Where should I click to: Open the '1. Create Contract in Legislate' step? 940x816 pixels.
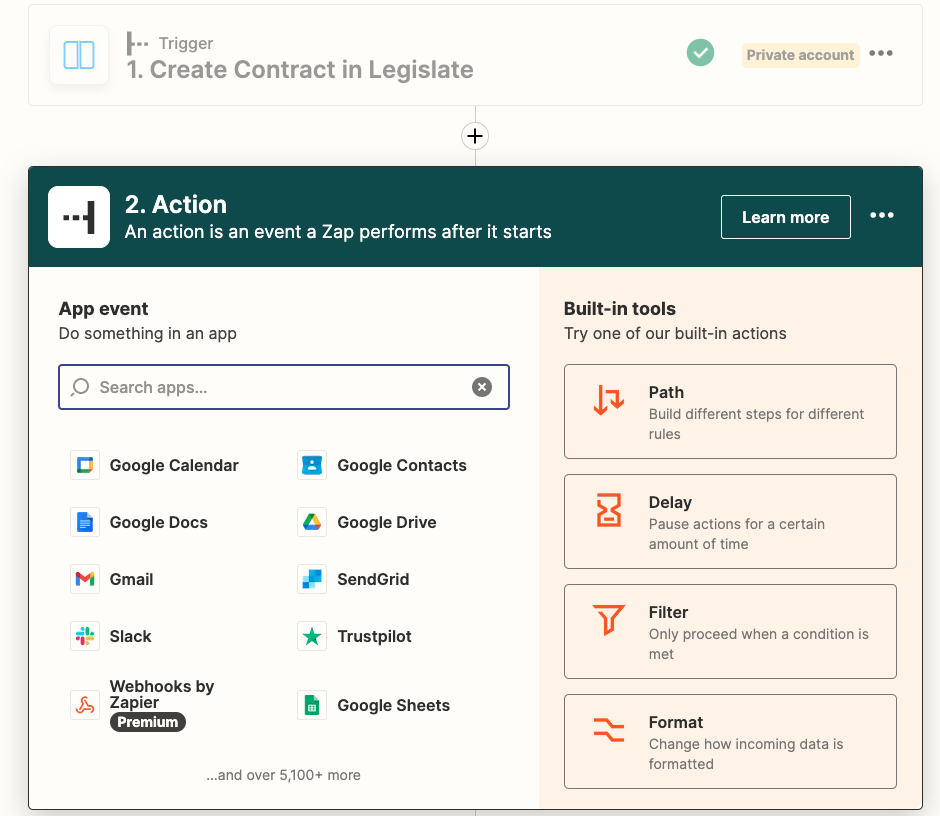tap(300, 70)
